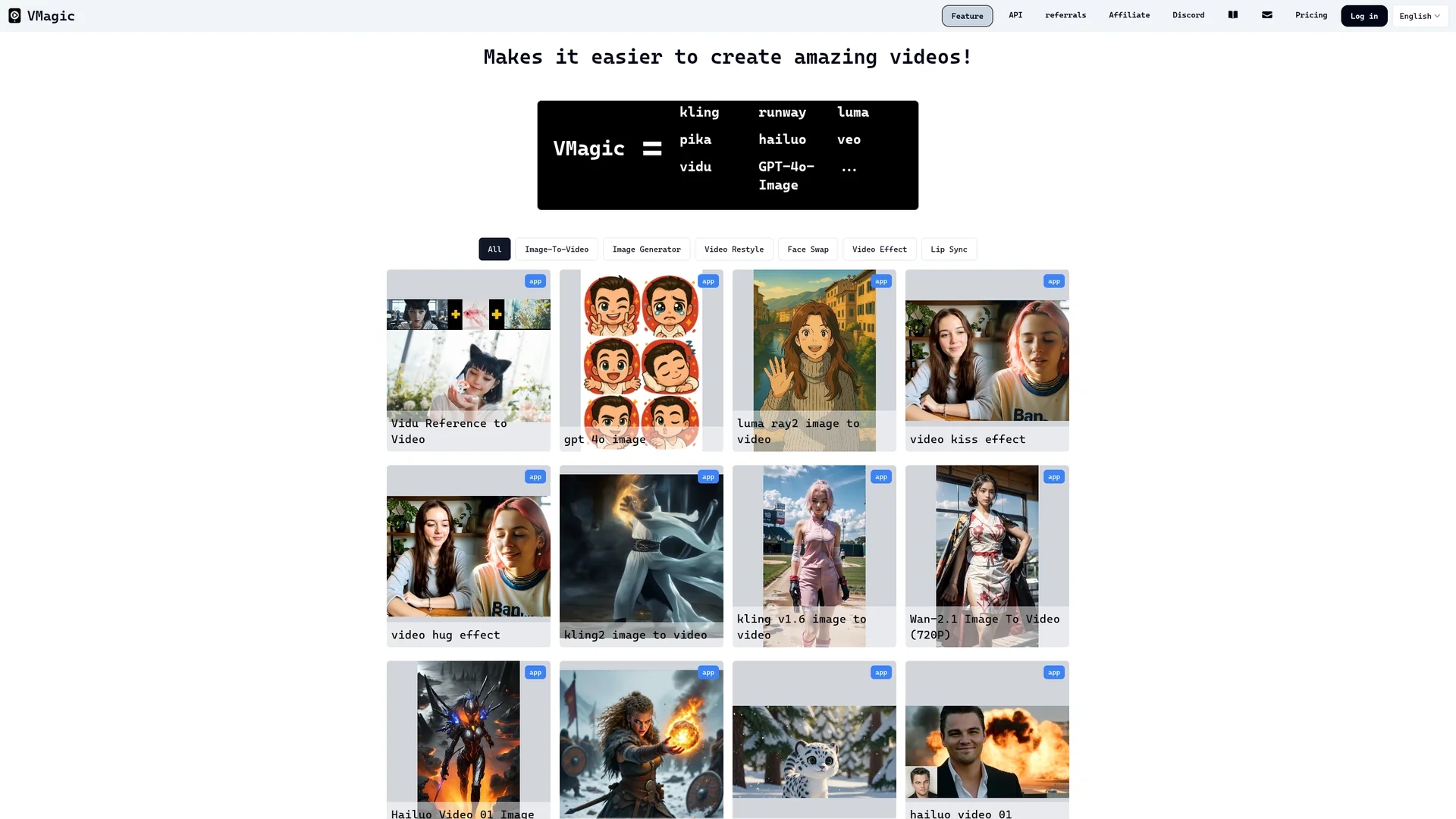The width and height of the screenshot is (1456, 819).
Task: Switch to the Lip Sync filter tab
Action: coord(949,249)
